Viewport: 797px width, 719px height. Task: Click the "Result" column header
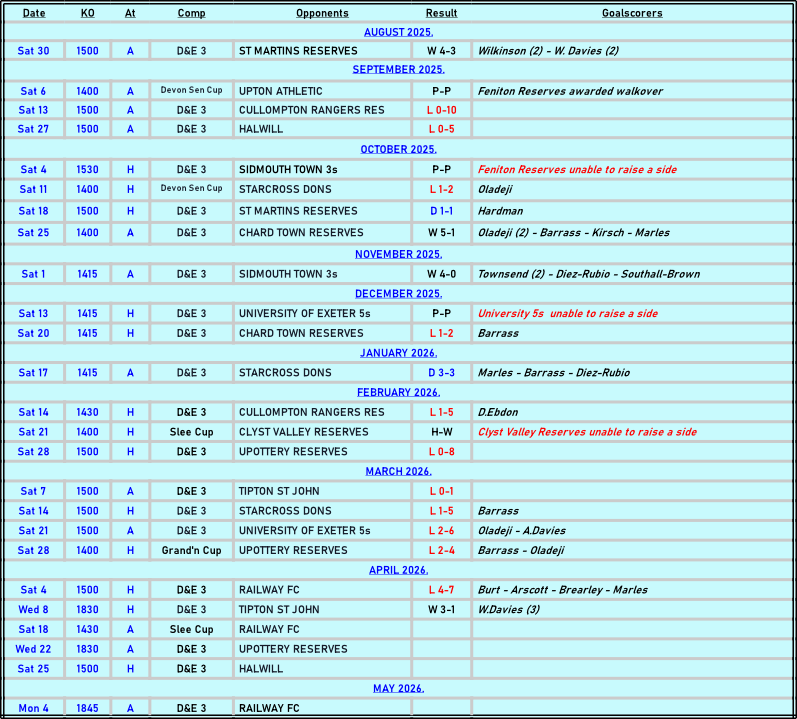pos(441,13)
